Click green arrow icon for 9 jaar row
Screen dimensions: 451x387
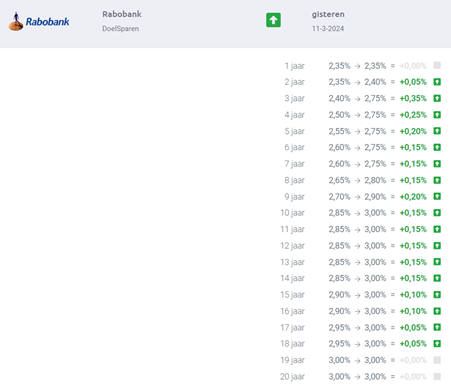click(437, 196)
